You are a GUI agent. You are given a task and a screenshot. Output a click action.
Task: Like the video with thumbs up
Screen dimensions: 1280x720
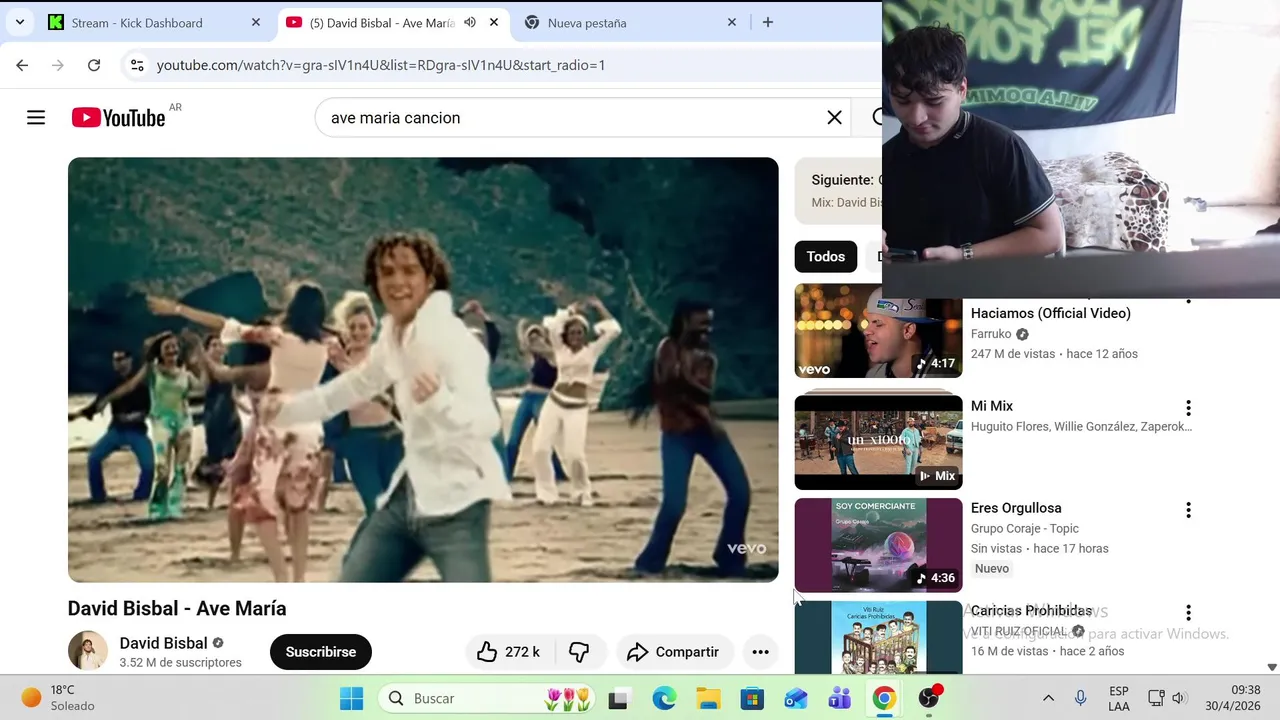click(508, 652)
